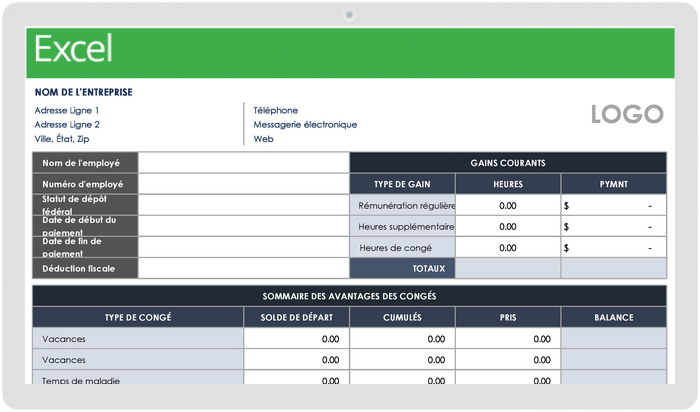The image size is (700, 412).
Task: Click first Vacances solde de départ value
Action: coord(297,338)
